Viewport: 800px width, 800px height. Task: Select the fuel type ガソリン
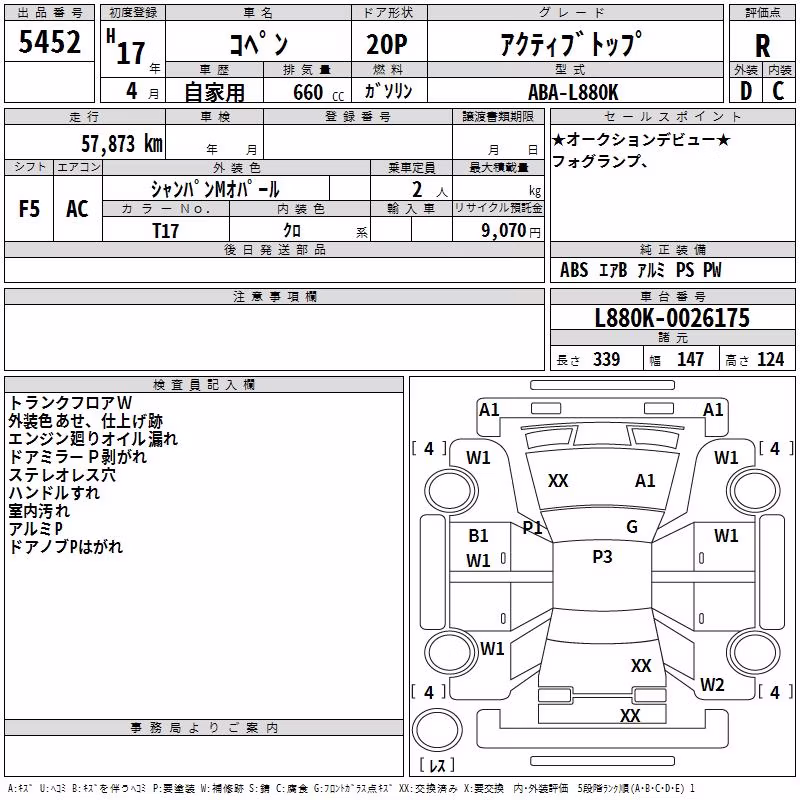pos(388,91)
